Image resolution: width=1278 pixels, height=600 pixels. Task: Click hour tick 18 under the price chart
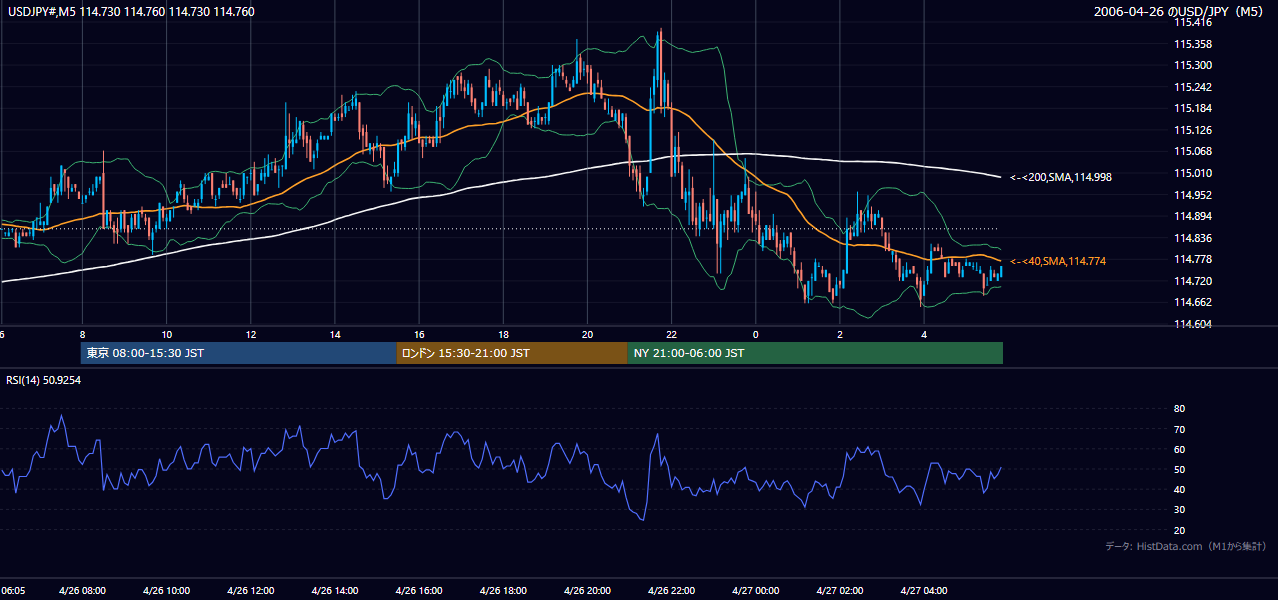point(503,335)
